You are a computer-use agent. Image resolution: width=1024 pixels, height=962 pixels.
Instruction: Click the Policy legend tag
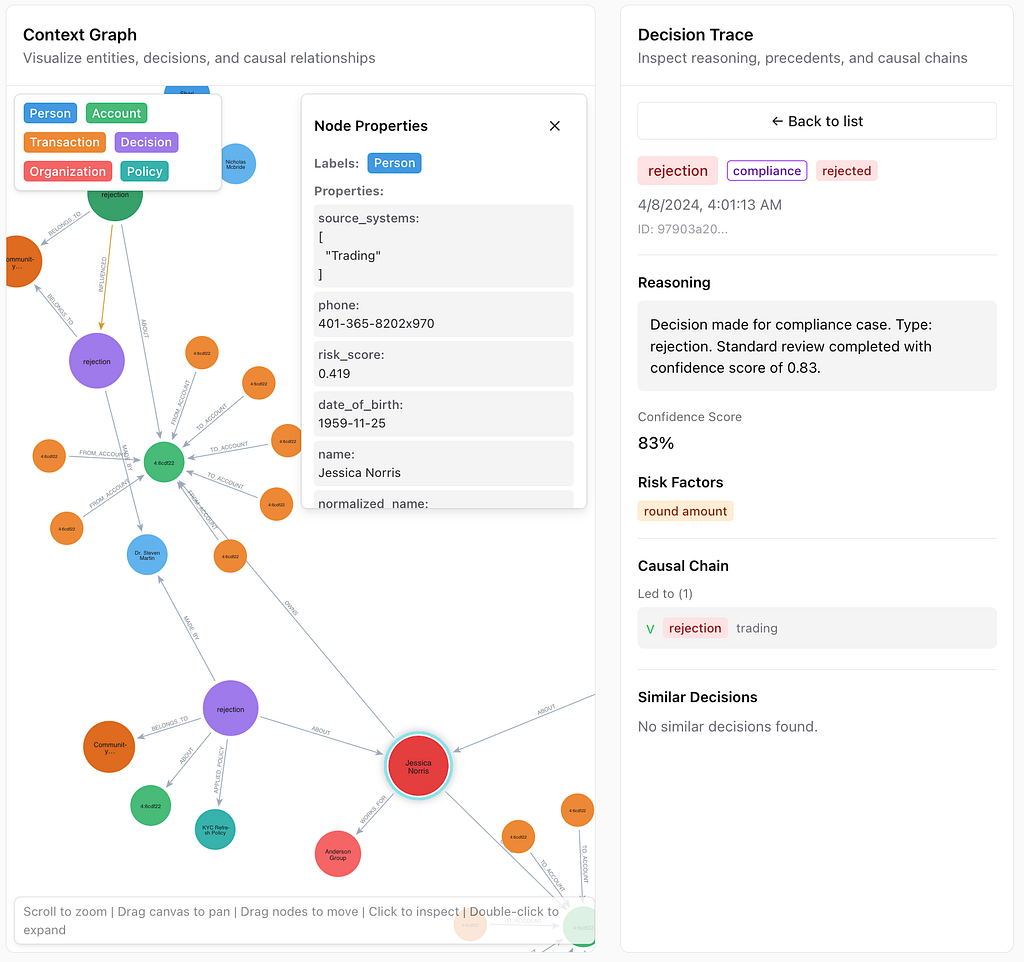(144, 171)
